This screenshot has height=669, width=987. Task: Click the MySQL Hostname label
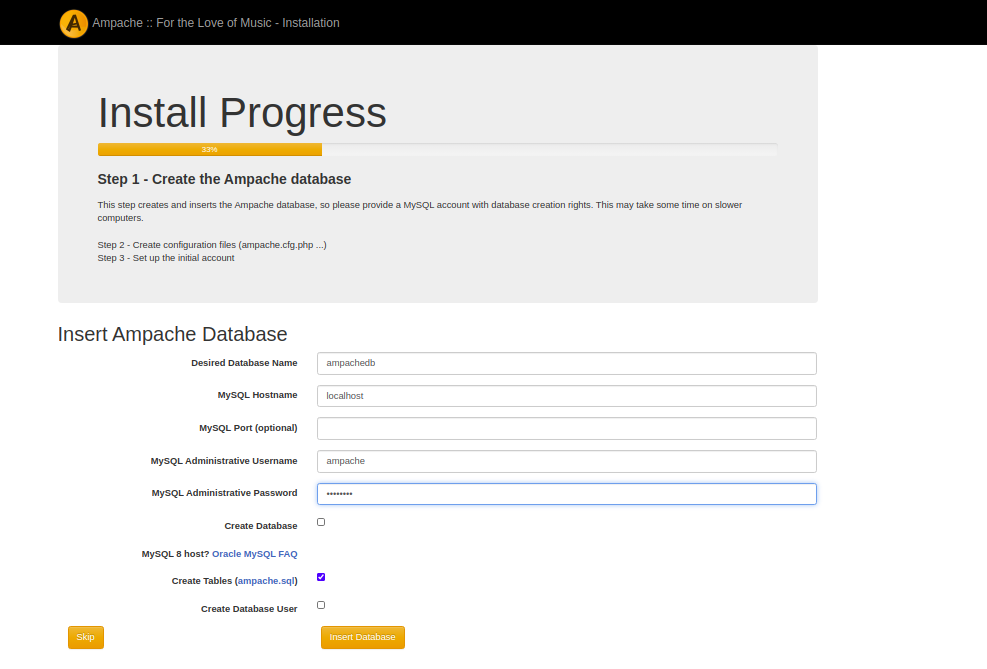pos(257,395)
